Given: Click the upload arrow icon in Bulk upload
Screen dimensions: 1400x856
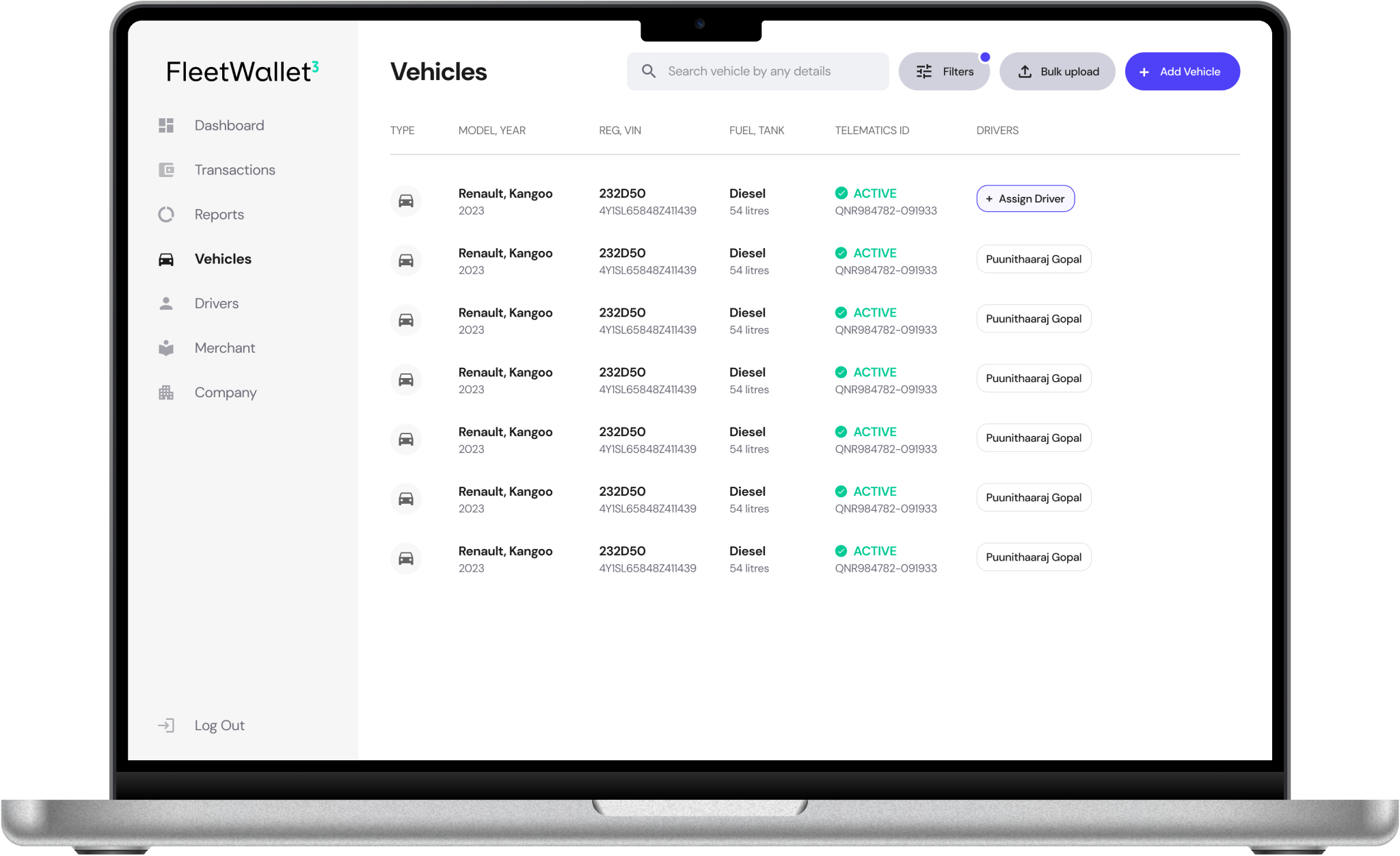Looking at the screenshot, I should 1025,72.
